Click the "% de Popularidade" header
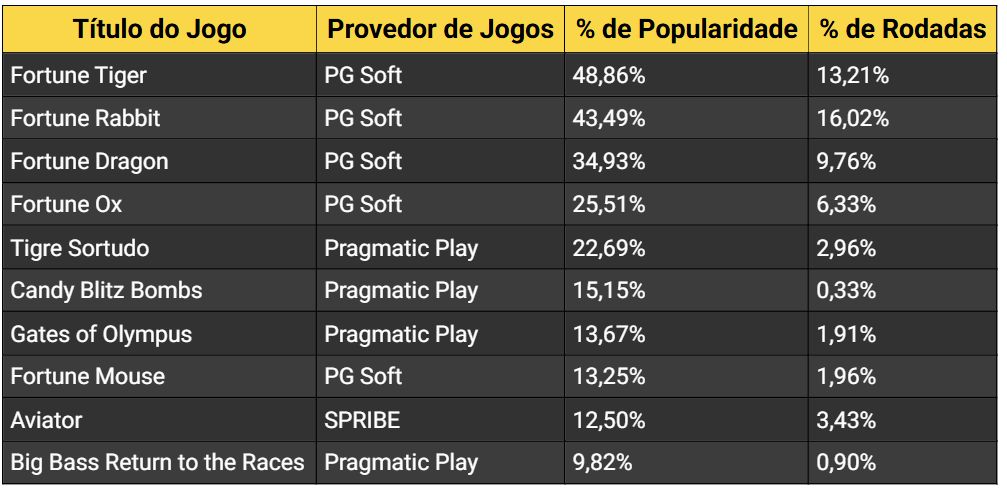The image size is (1007, 492). pyautogui.click(x=686, y=29)
